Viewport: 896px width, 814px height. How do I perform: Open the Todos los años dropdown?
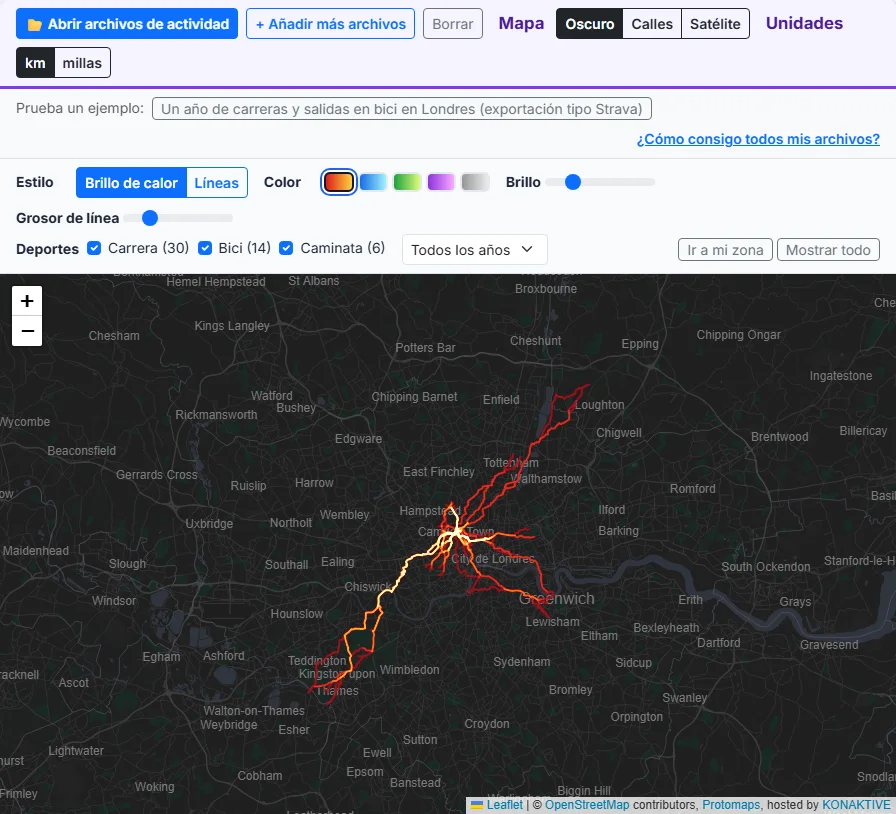coord(474,249)
